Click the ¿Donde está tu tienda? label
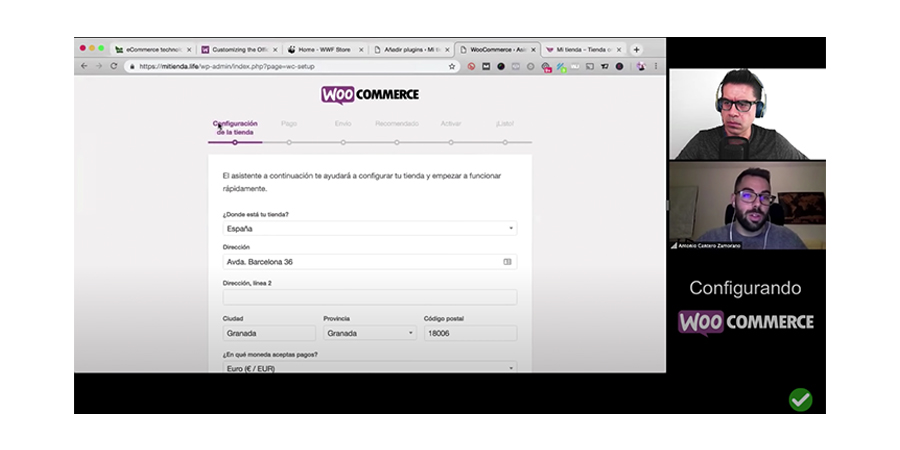The width and height of the screenshot is (900, 450). tap(256, 215)
